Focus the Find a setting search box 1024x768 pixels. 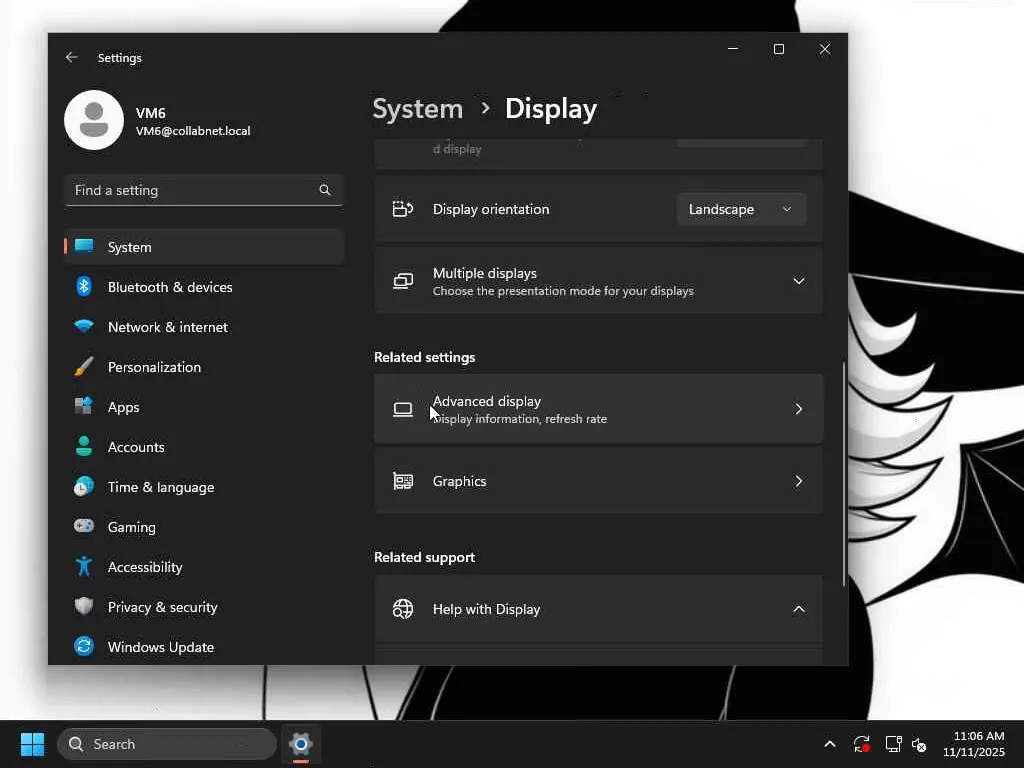pos(204,190)
